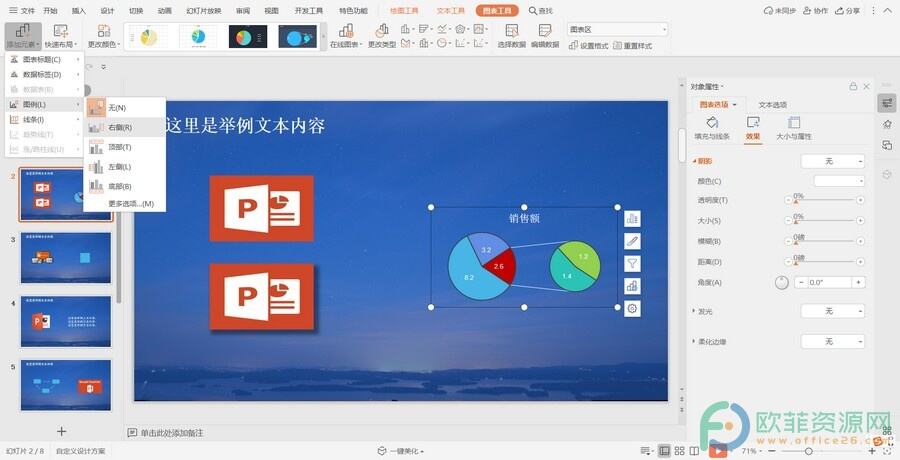
Task: Select legend Bottom (底部) option
Action: pyautogui.click(x=125, y=186)
